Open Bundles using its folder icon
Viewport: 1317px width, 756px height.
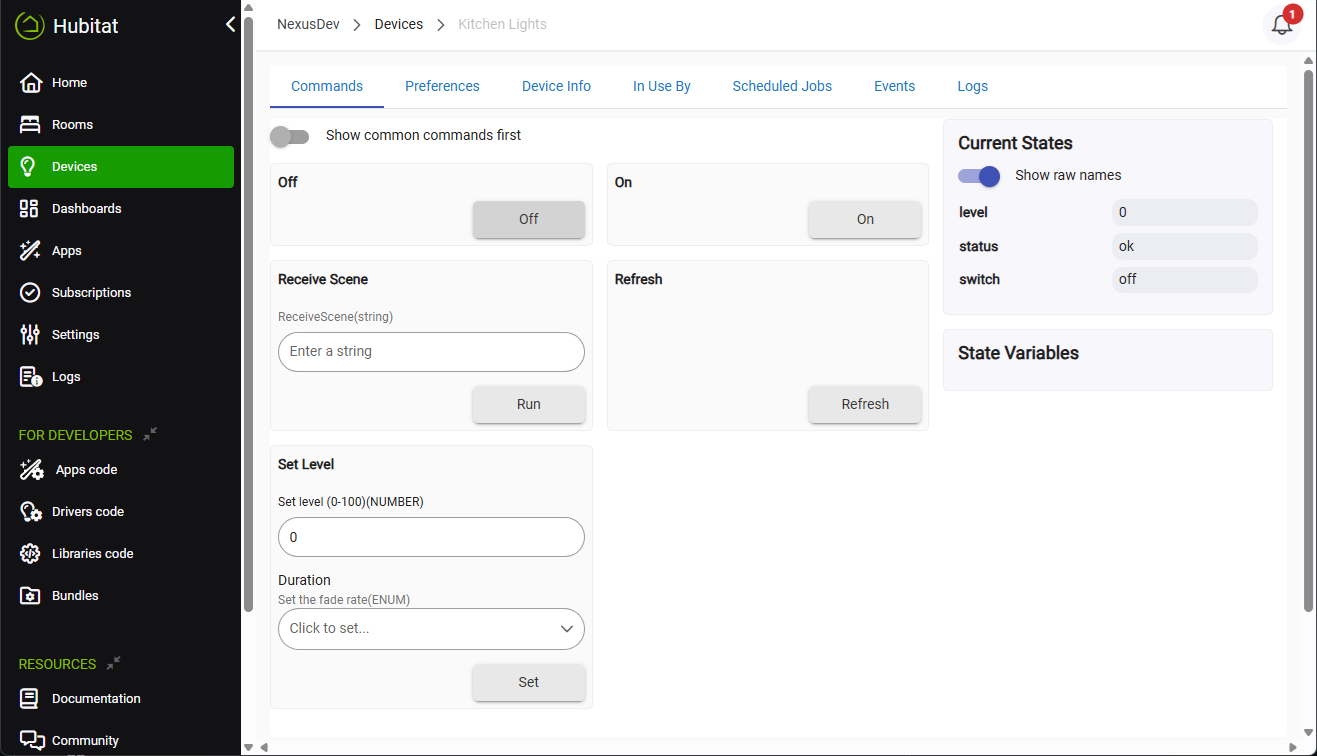pyautogui.click(x=30, y=596)
